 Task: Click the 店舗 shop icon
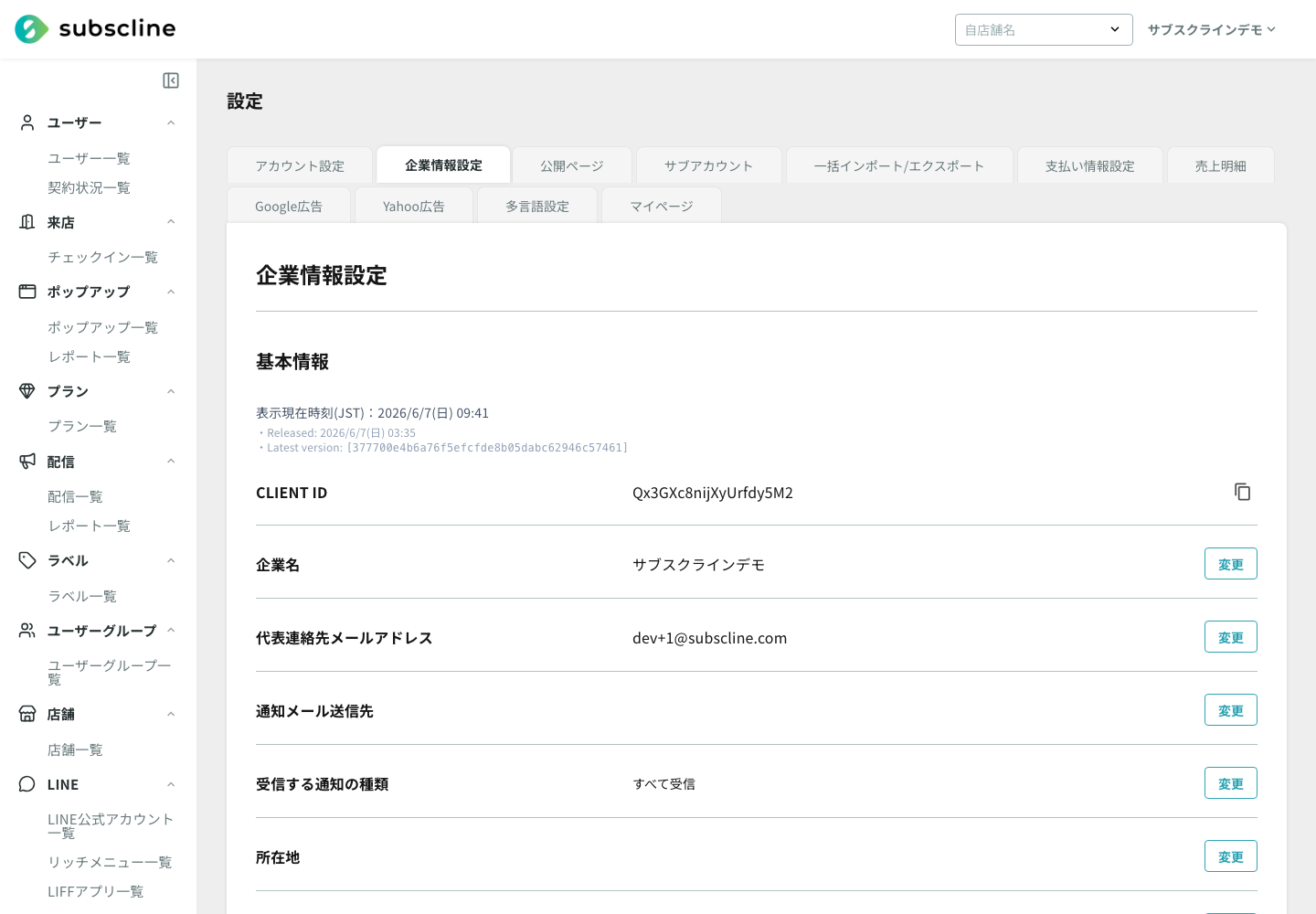(27, 714)
